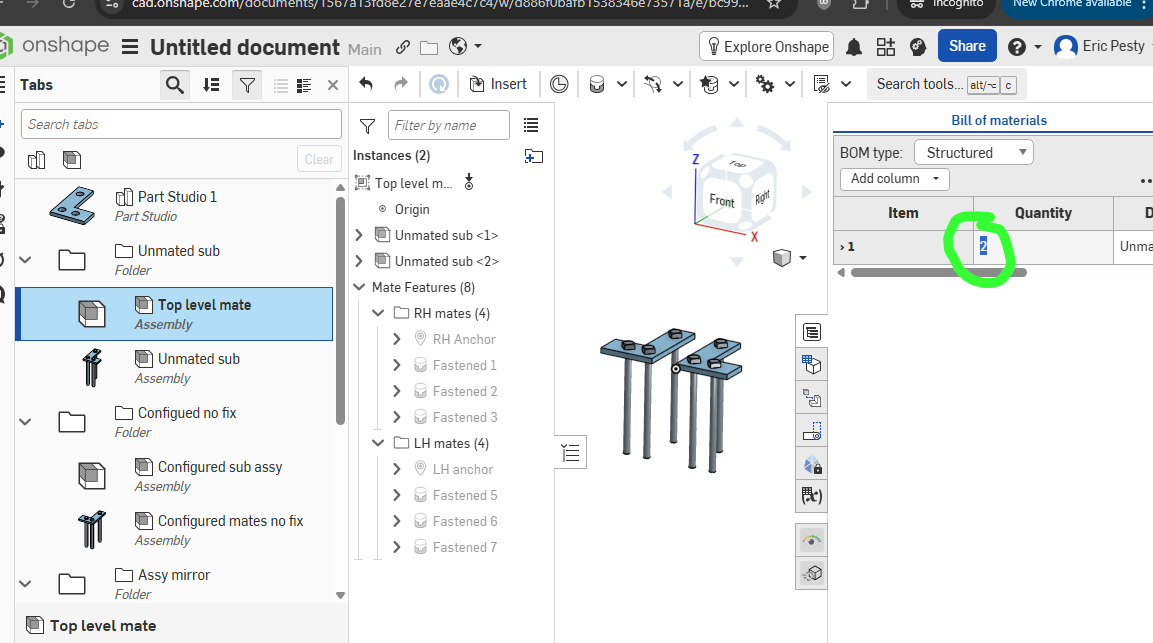
Task: Filter tabs by Assembly type icon
Action: pos(72,159)
